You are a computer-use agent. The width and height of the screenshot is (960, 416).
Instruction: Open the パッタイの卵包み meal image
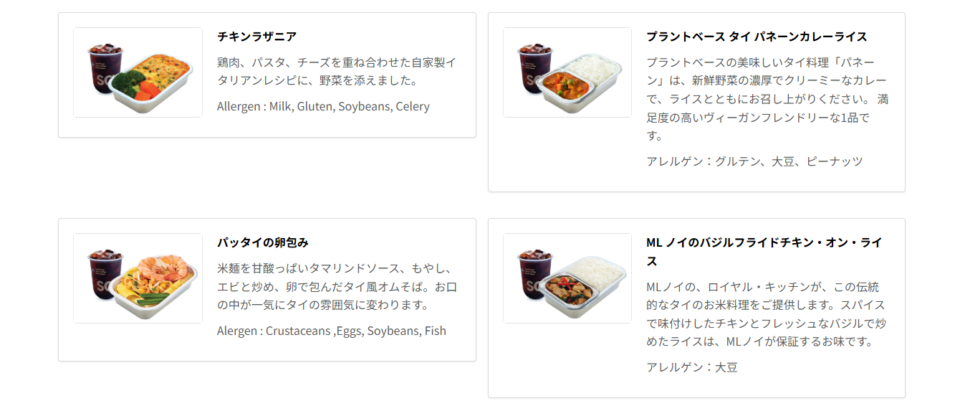click(138, 278)
